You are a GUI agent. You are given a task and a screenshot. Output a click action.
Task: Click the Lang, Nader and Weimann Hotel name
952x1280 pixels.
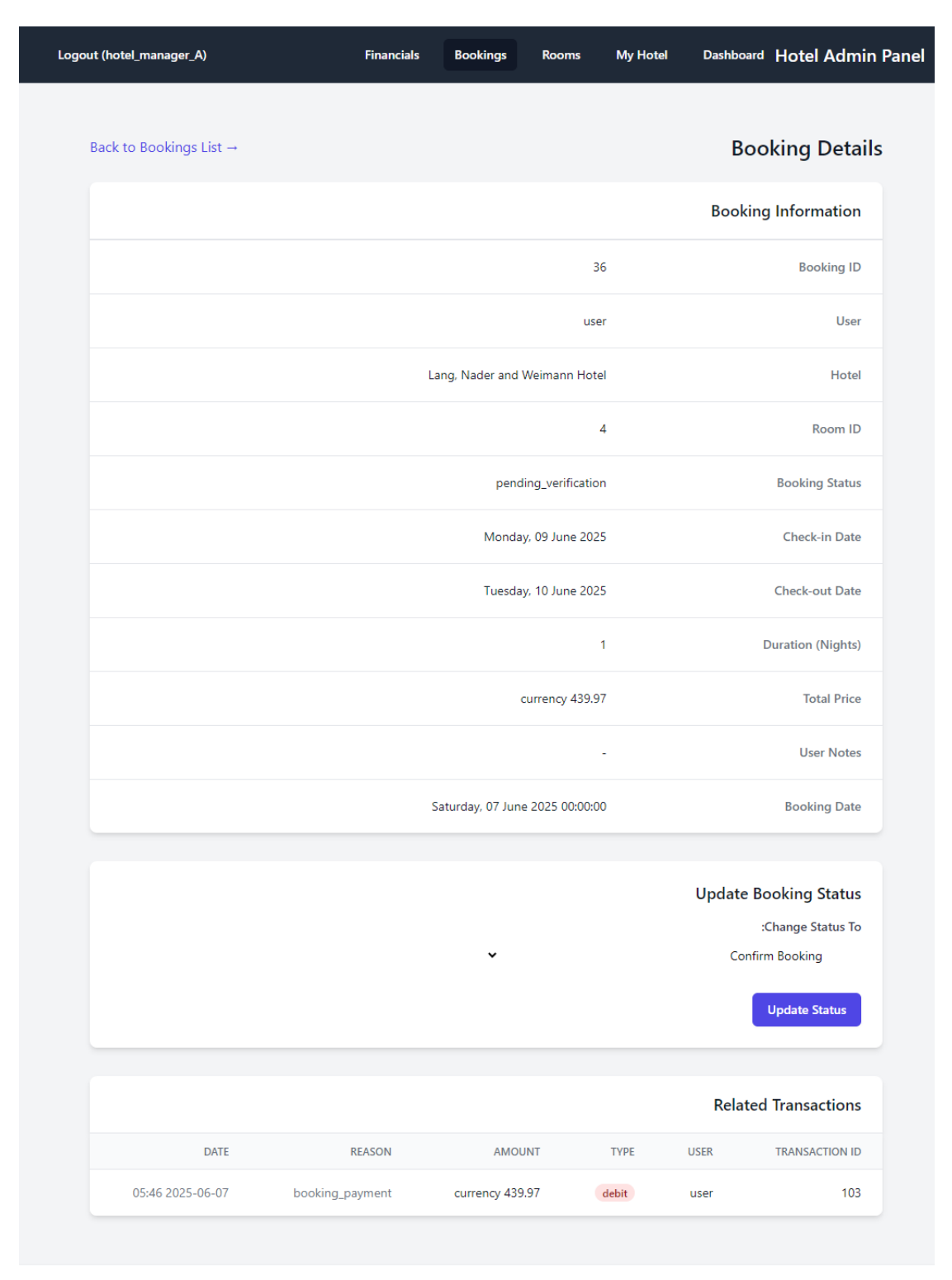[517, 376]
